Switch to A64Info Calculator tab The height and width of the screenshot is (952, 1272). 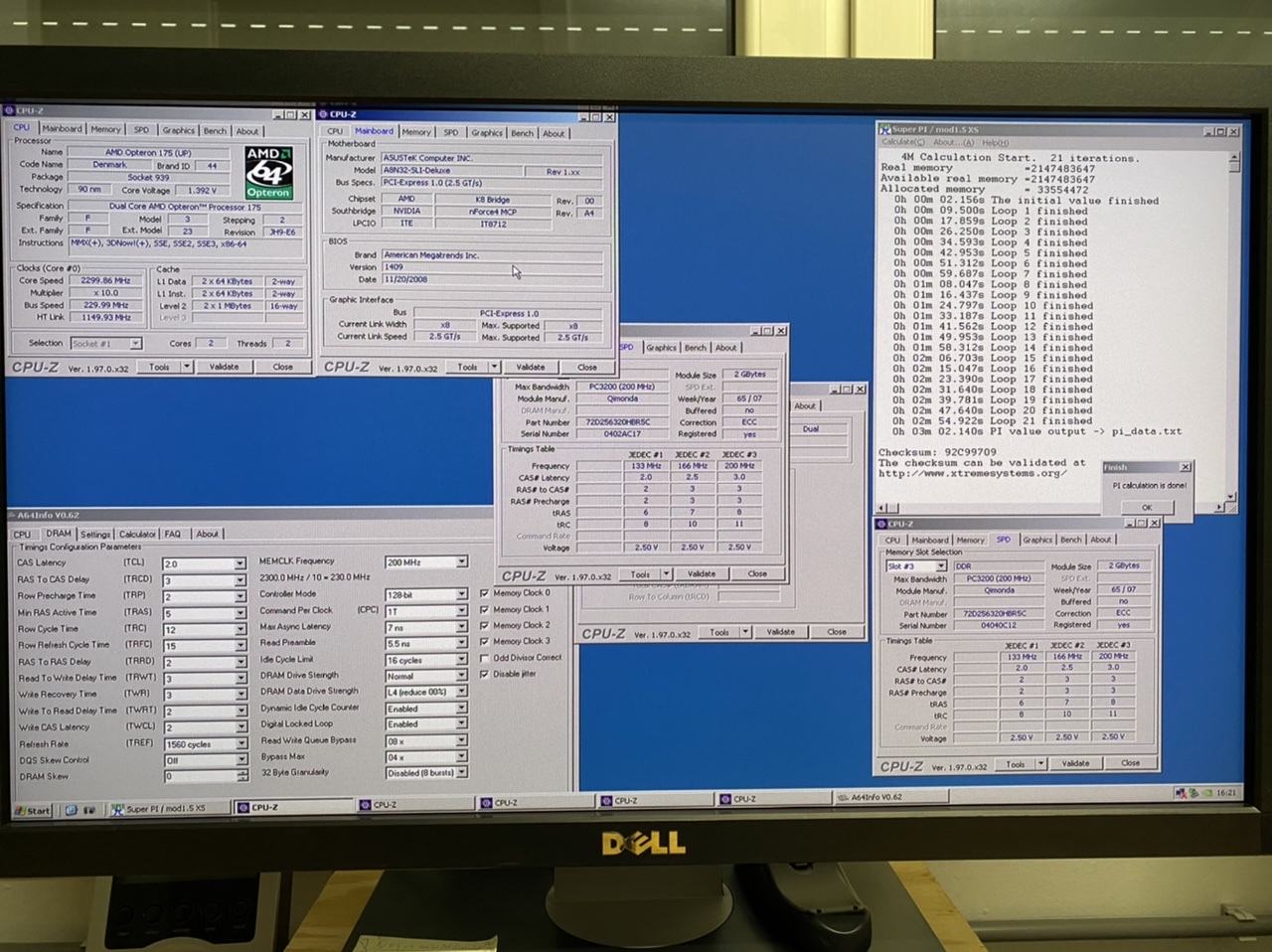point(137,534)
